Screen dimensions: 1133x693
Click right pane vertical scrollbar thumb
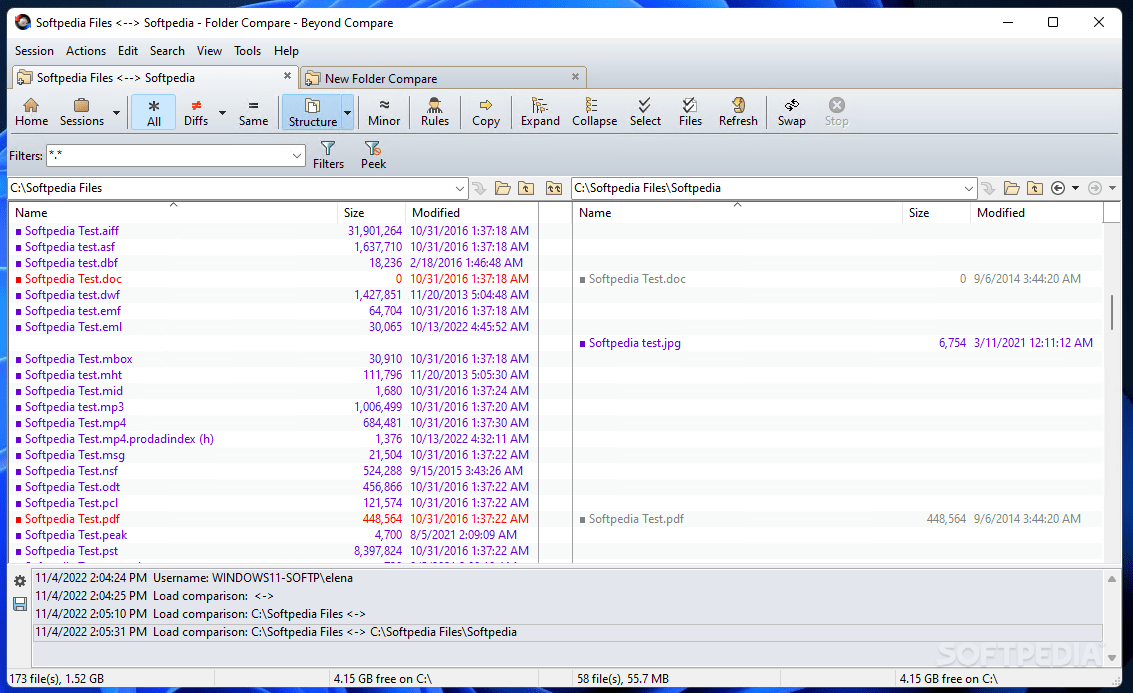(x=1111, y=311)
